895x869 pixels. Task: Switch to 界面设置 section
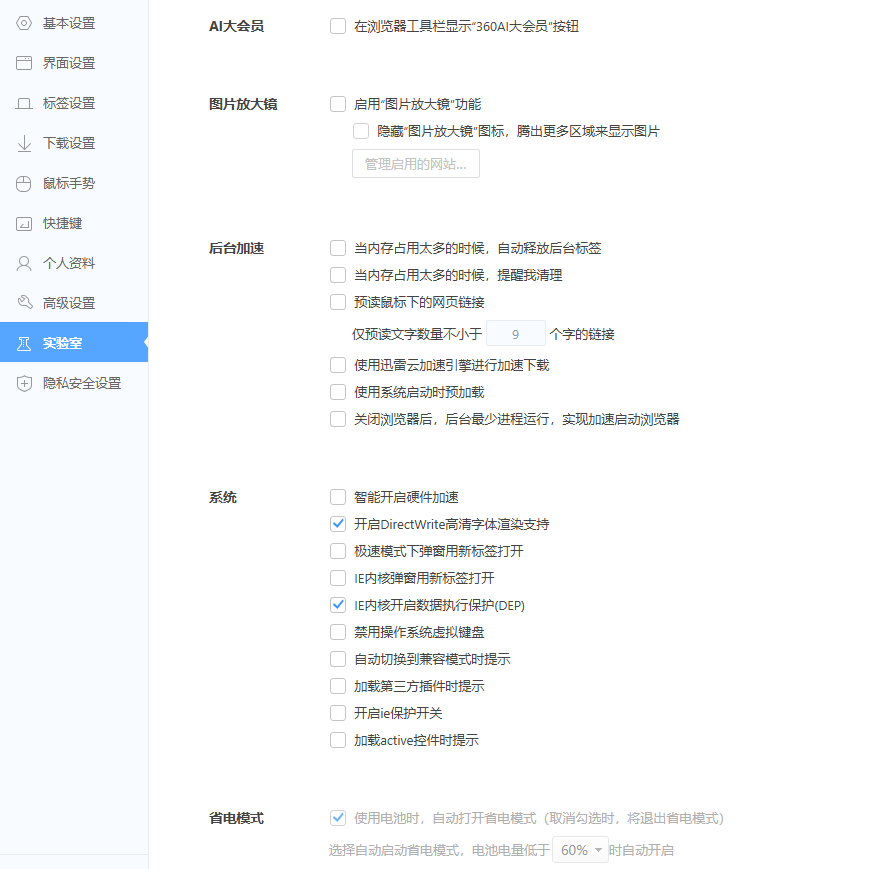(x=74, y=63)
